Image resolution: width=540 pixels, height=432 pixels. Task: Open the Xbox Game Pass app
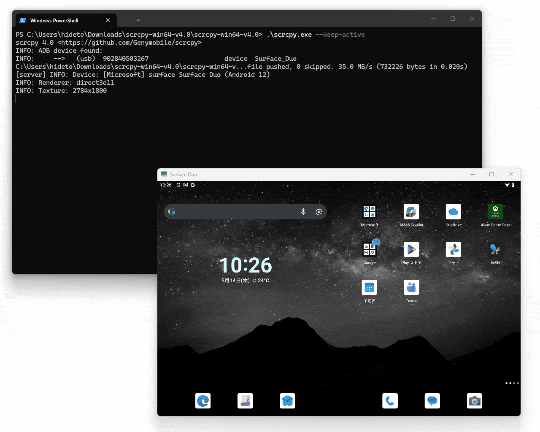495,212
